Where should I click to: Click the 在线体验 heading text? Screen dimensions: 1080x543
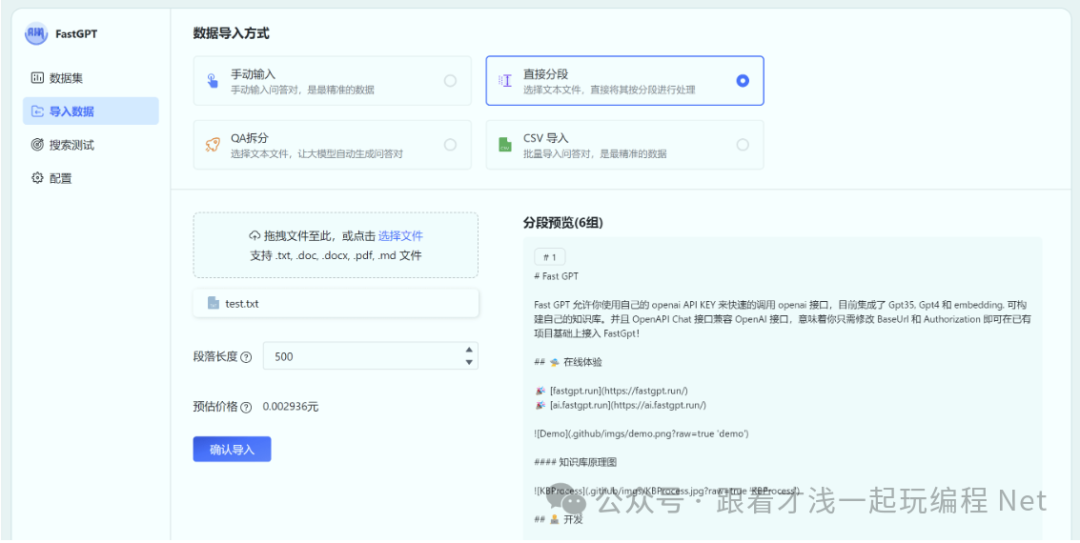583,362
